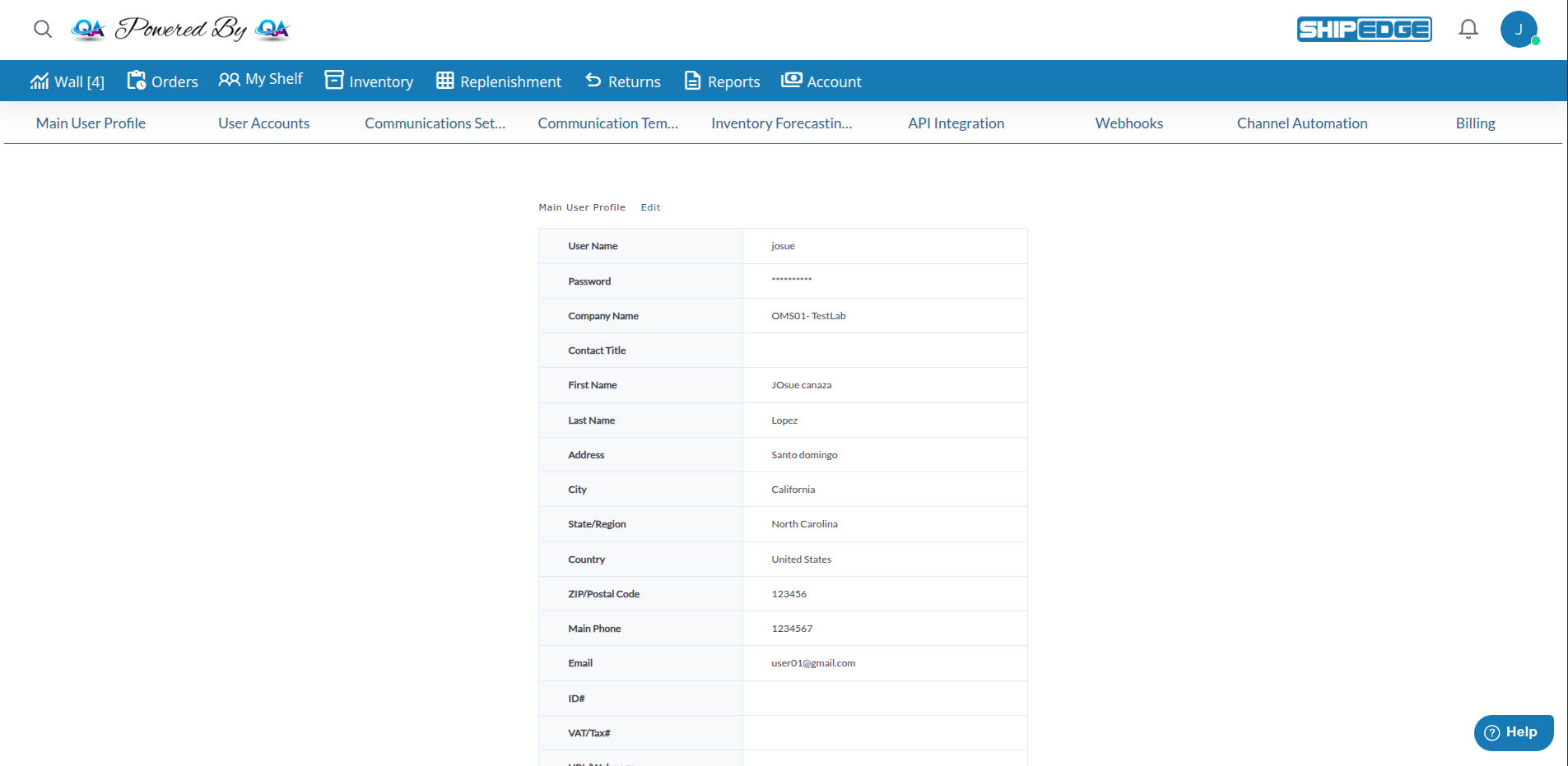Open Communications Settings tab
1568x766 pixels.
(435, 123)
